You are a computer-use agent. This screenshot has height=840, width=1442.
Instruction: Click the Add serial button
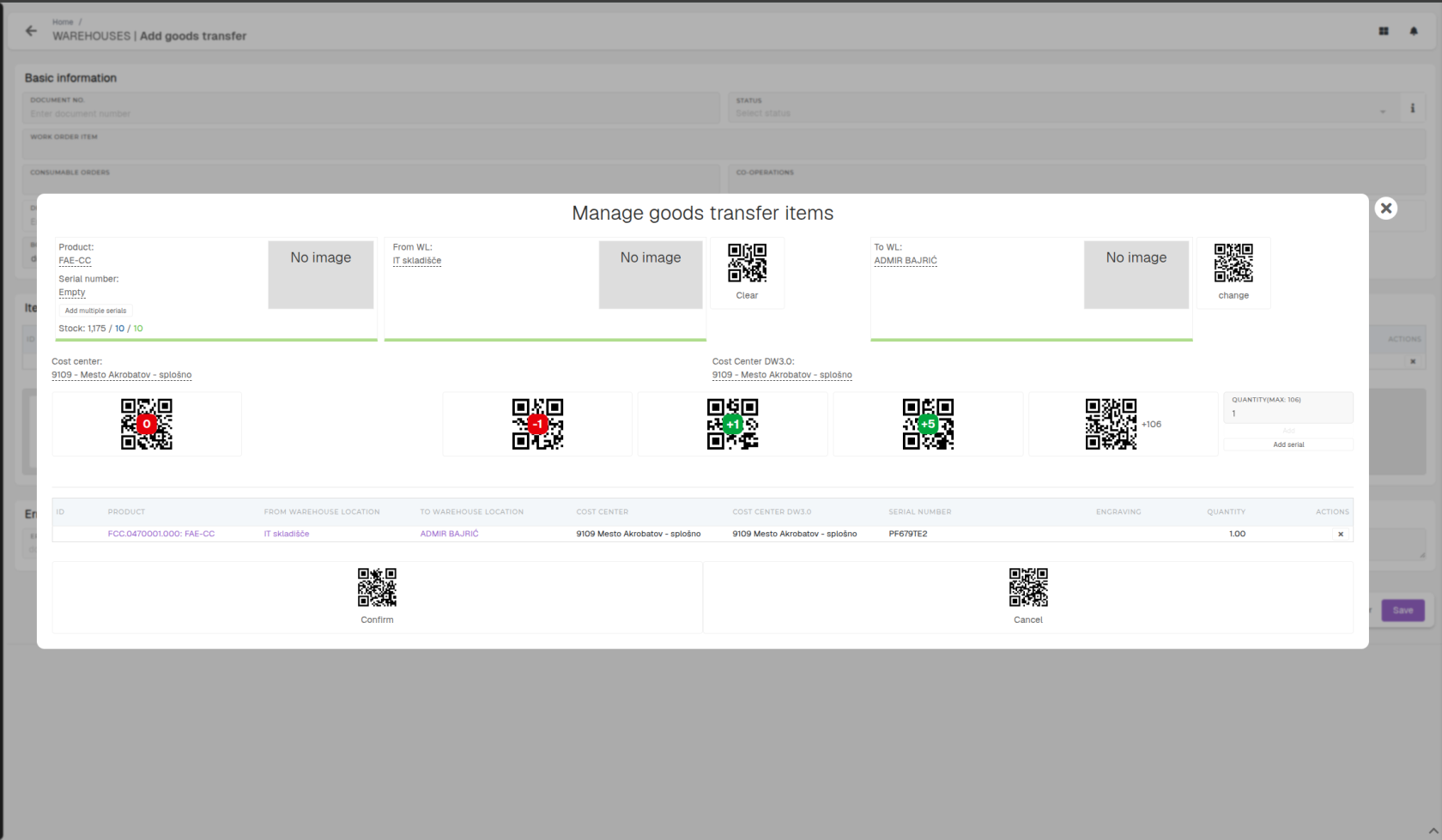point(1288,444)
